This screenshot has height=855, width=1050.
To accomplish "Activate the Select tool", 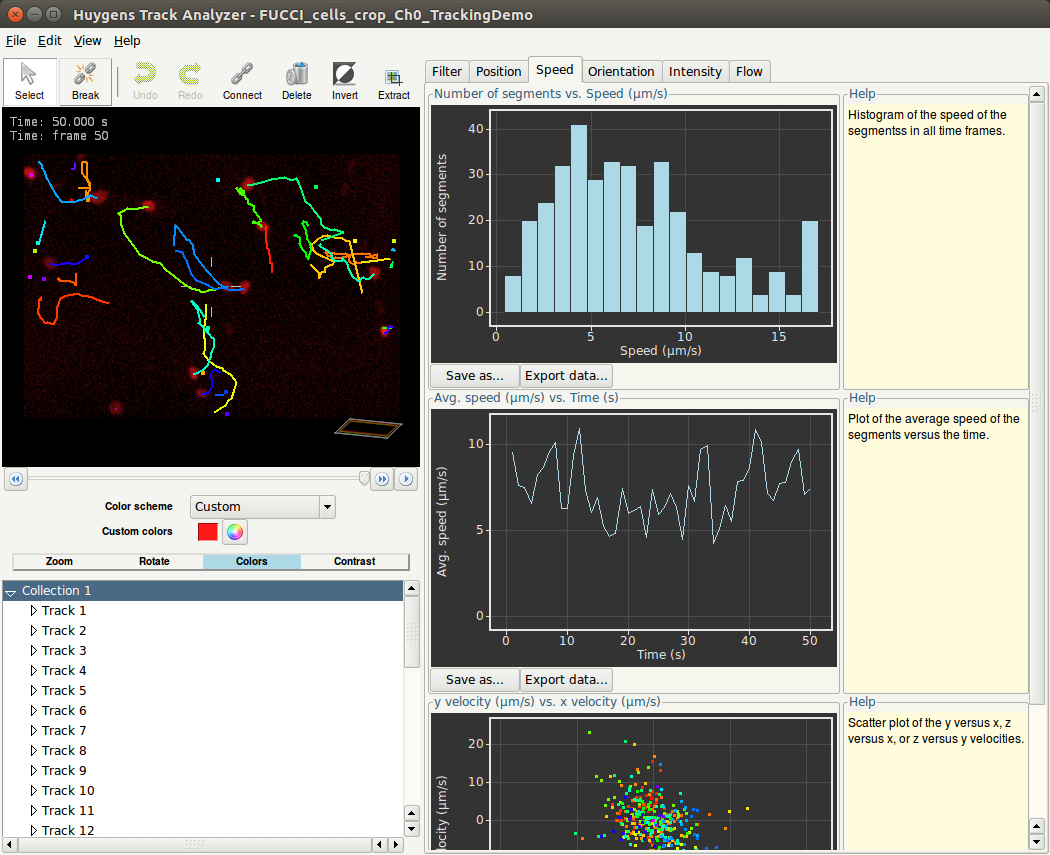I will tap(30, 81).
